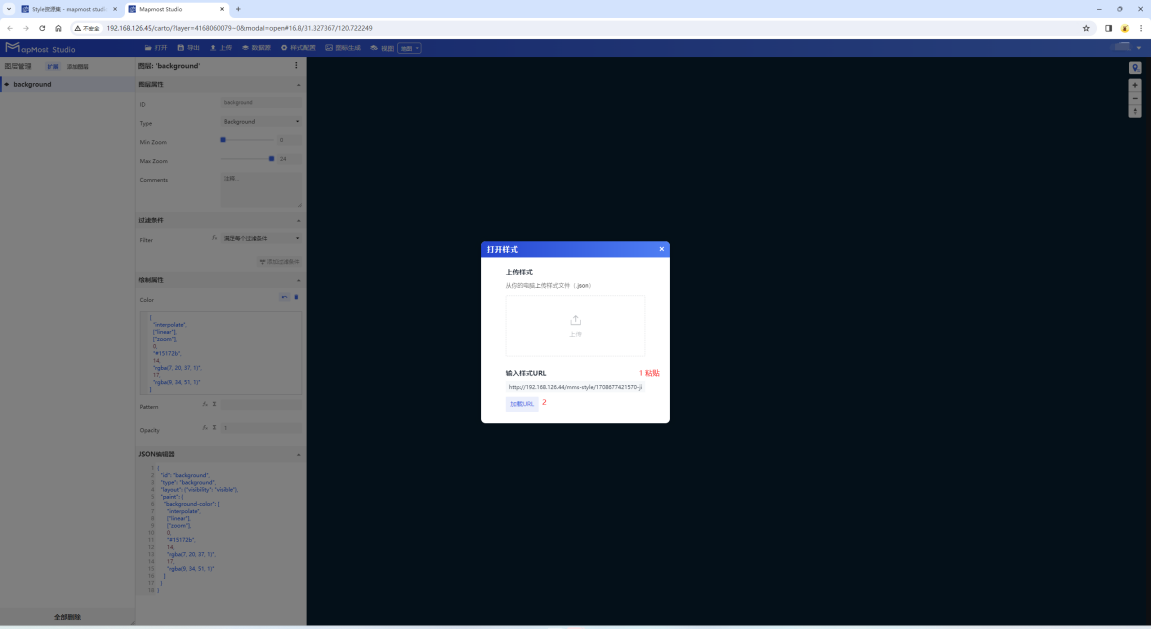Click 导出 in the top toolbar
The image size is (1151, 629).
click(189, 48)
